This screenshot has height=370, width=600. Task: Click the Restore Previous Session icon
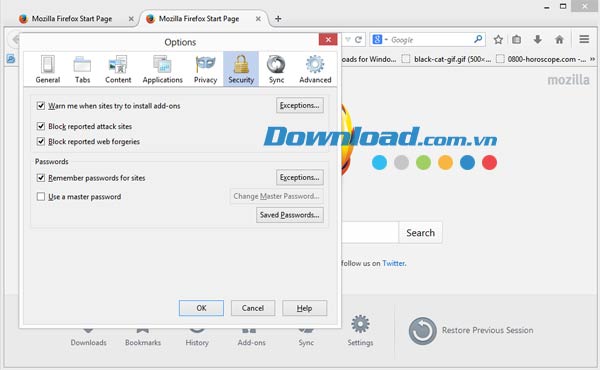422,331
